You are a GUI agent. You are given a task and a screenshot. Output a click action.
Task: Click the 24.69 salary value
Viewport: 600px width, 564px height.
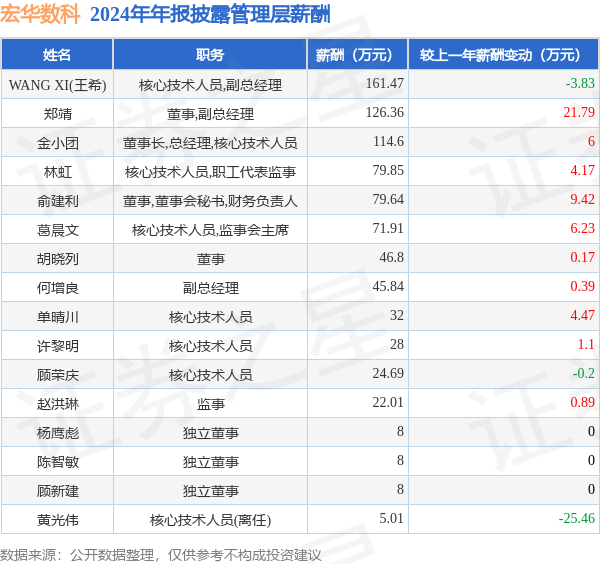(x=388, y=373)
